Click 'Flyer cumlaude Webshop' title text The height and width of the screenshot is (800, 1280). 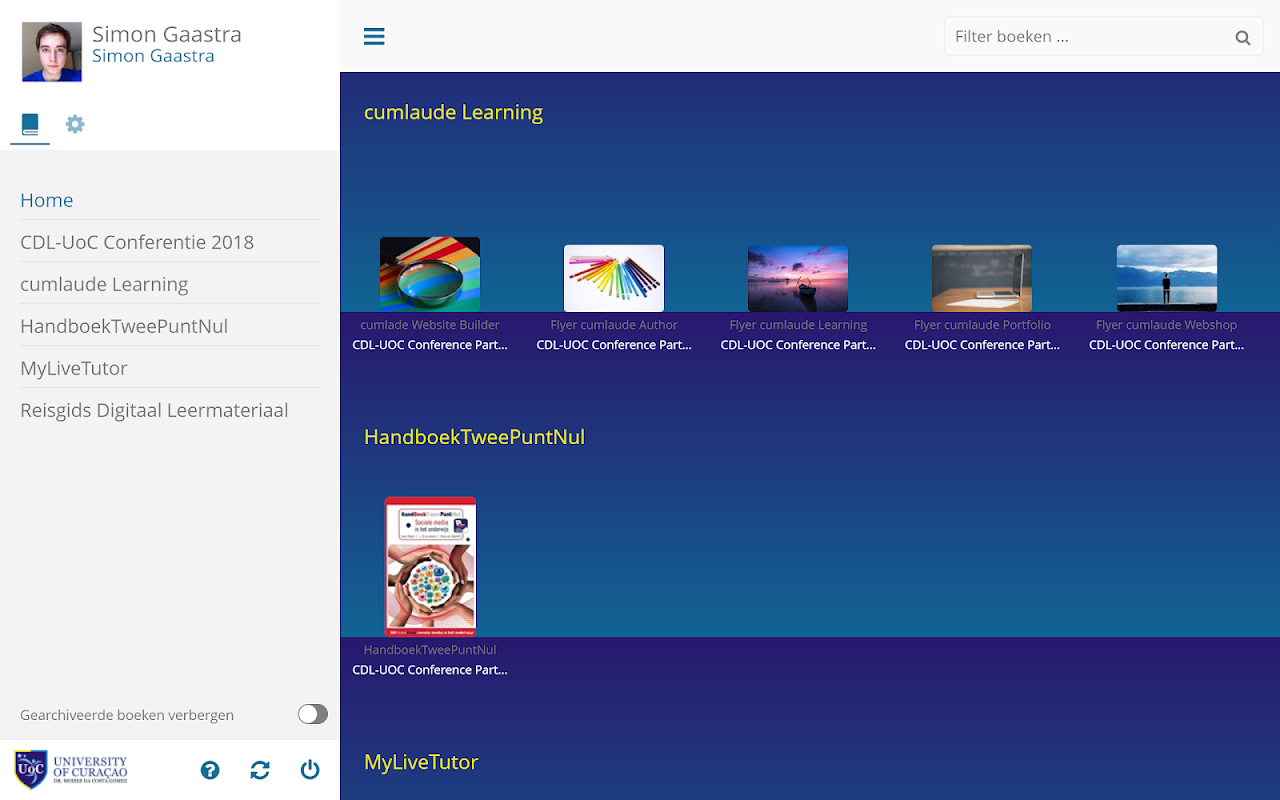click(x=1166, y=325)
